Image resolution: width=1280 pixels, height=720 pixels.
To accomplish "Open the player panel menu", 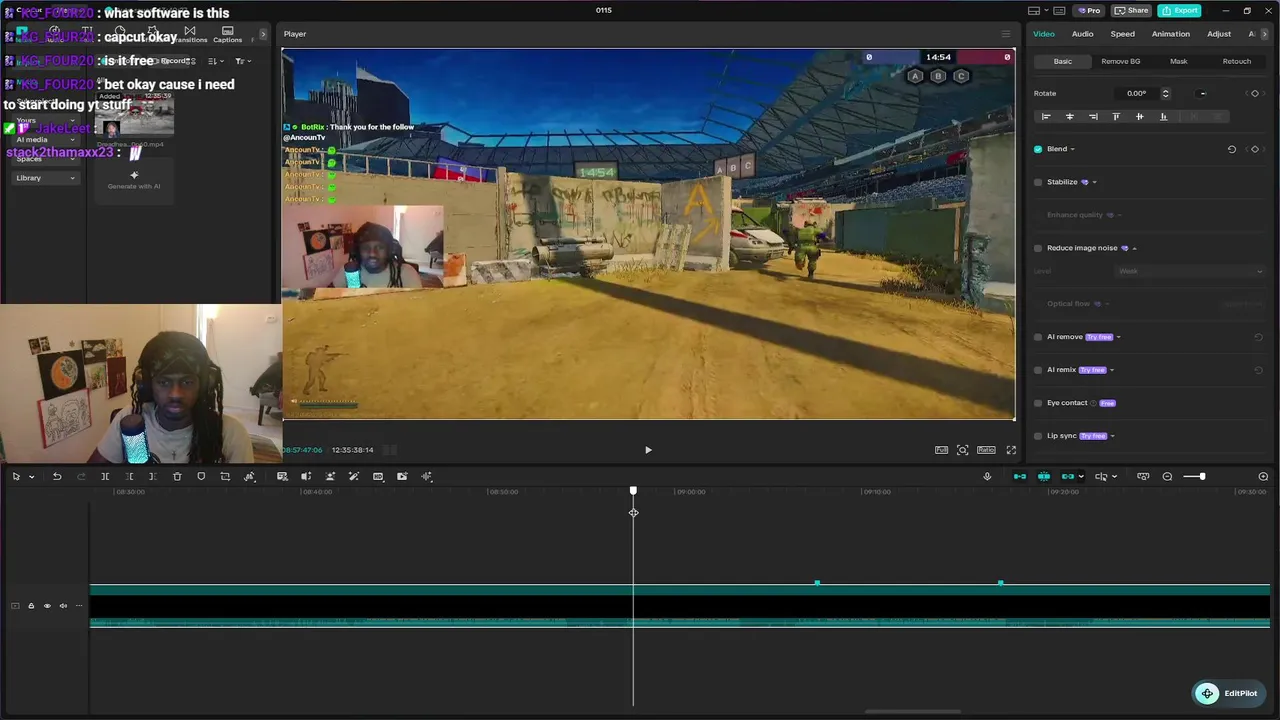I will (x=1006, y=34).
